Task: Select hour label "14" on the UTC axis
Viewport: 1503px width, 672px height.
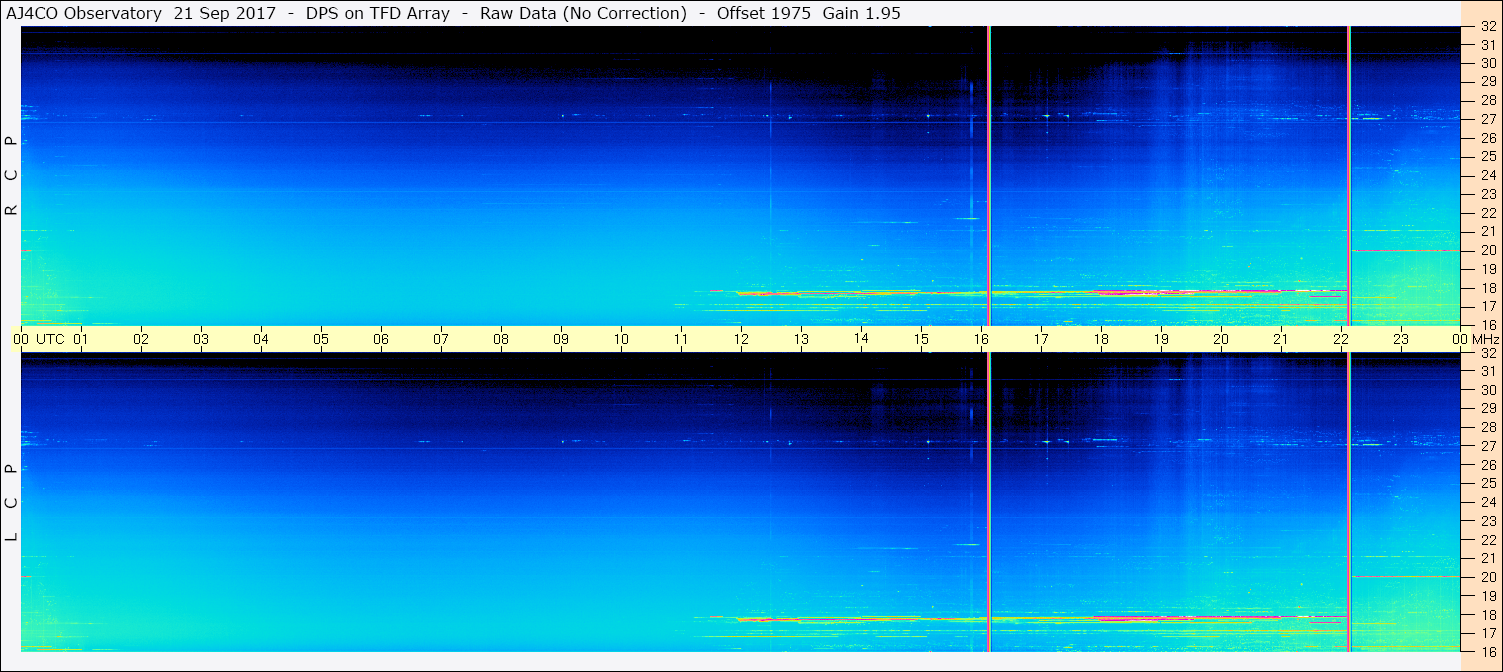Action: tap(861, 339)
